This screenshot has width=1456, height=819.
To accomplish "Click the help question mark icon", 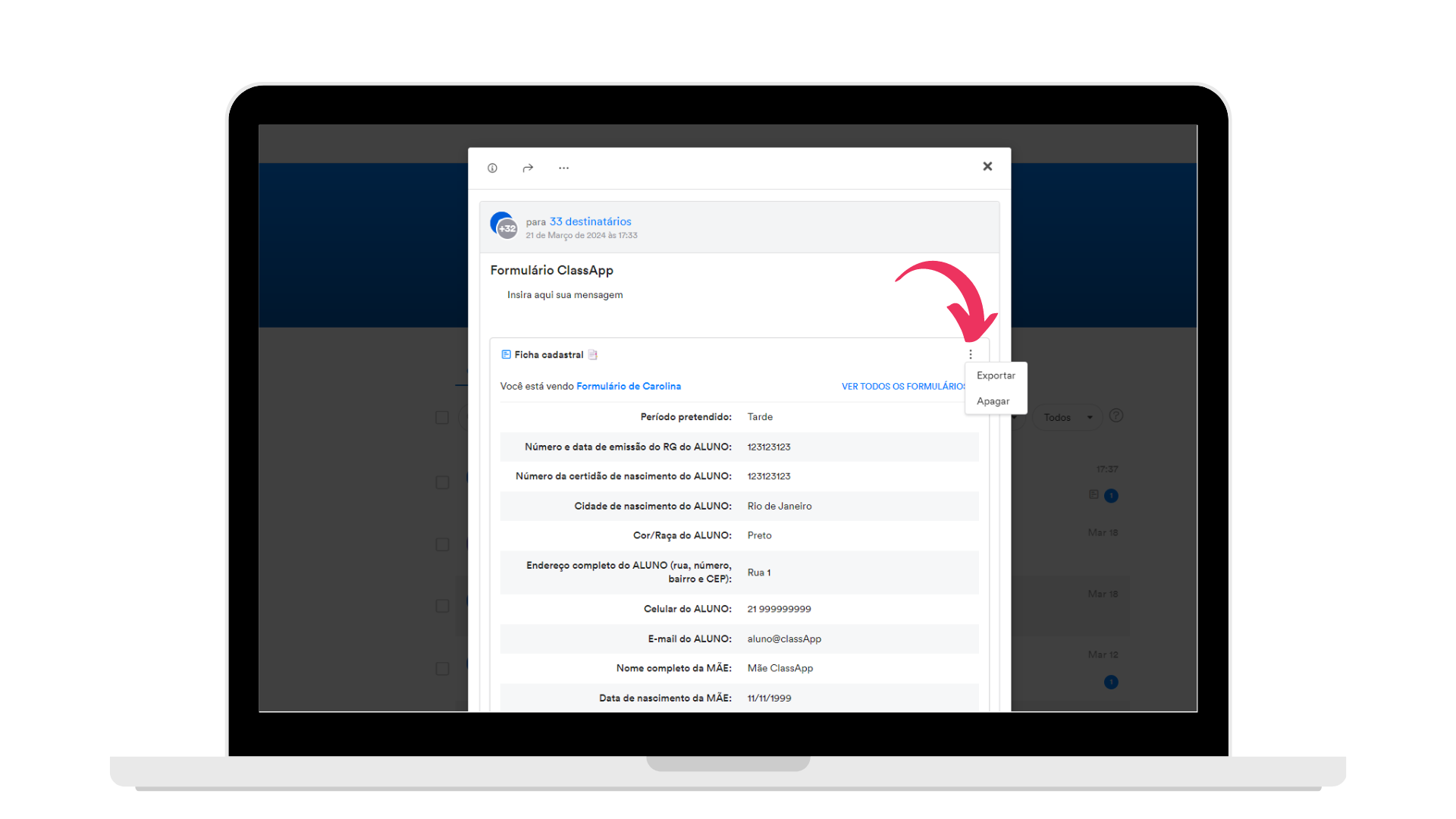I will [x=1116, y=416].
